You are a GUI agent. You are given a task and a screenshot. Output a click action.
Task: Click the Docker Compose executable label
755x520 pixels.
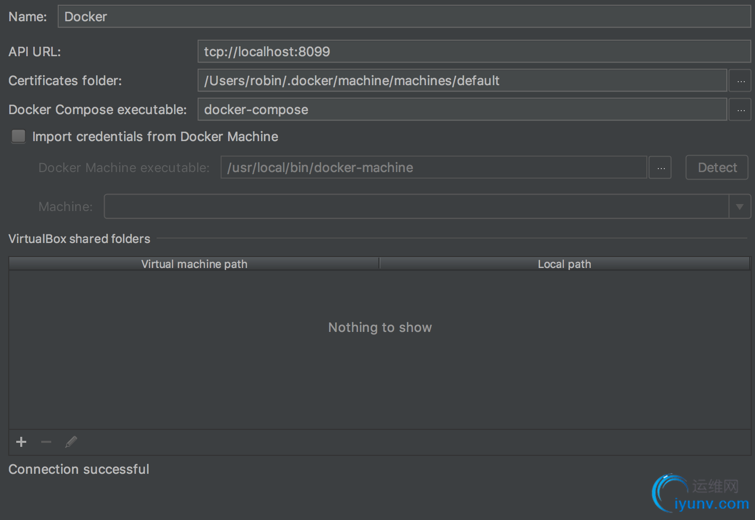tap(97, 110)
